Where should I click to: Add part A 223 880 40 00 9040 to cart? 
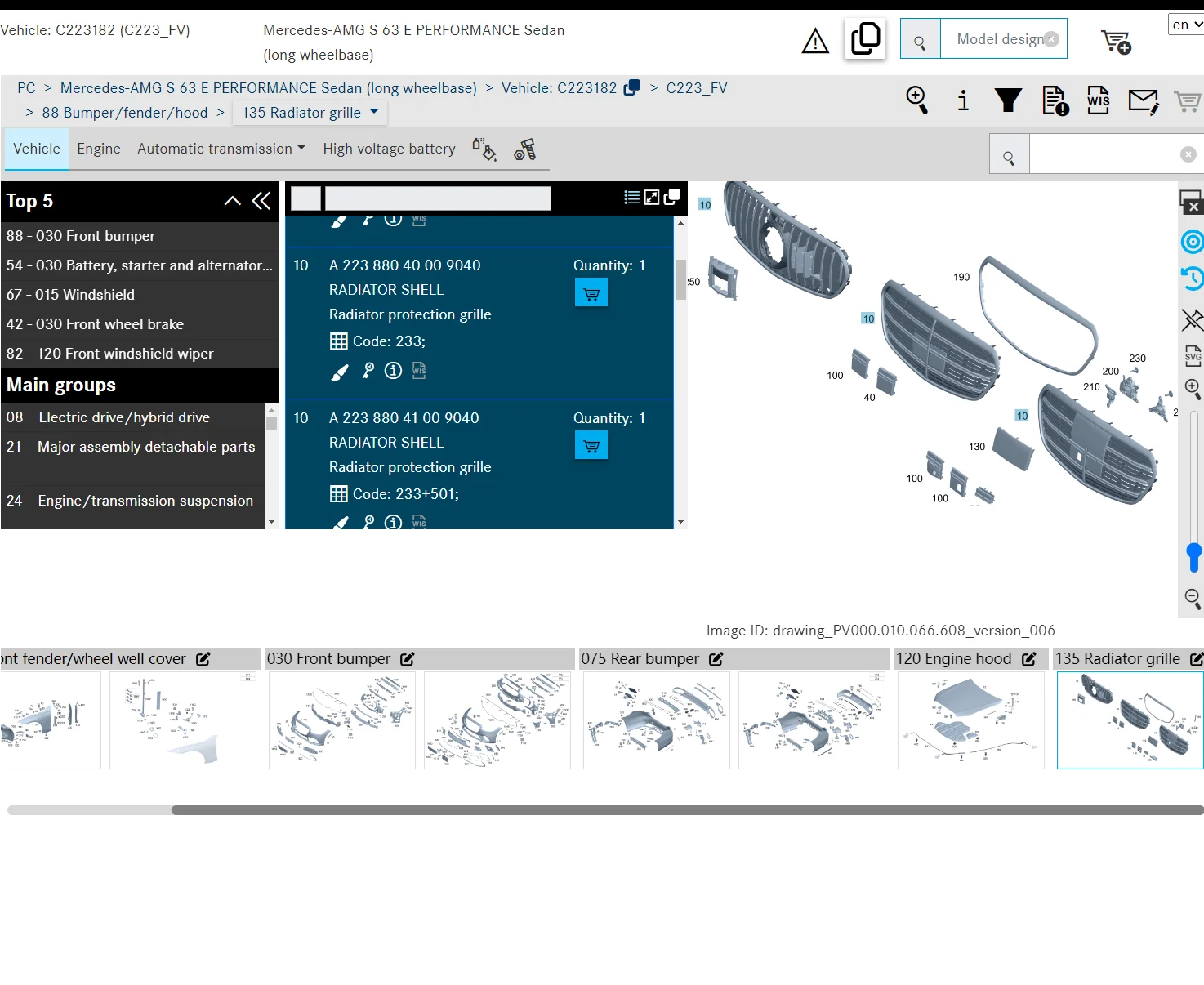591,293
